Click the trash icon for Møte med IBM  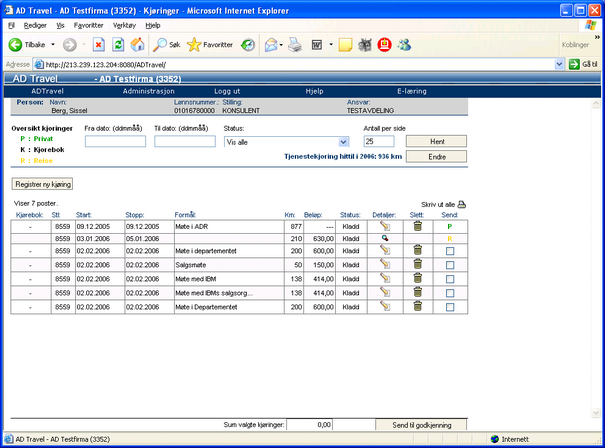pyautogui.click(x=418, y=281)
